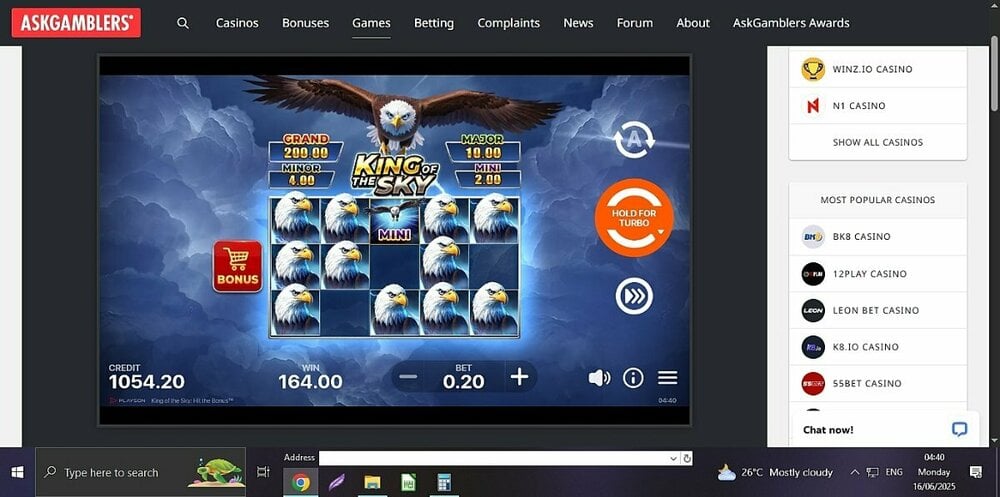The height and width of the screenshot is (497, 1000).
Task: Click the N1 Casino logo icon
Action: click(x=812, y=106)
